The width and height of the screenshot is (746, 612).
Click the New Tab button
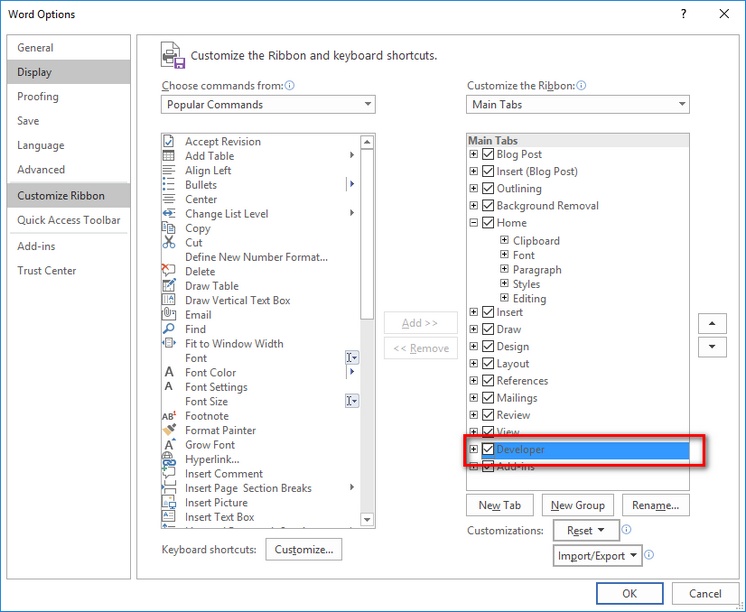tap(500, 506)
